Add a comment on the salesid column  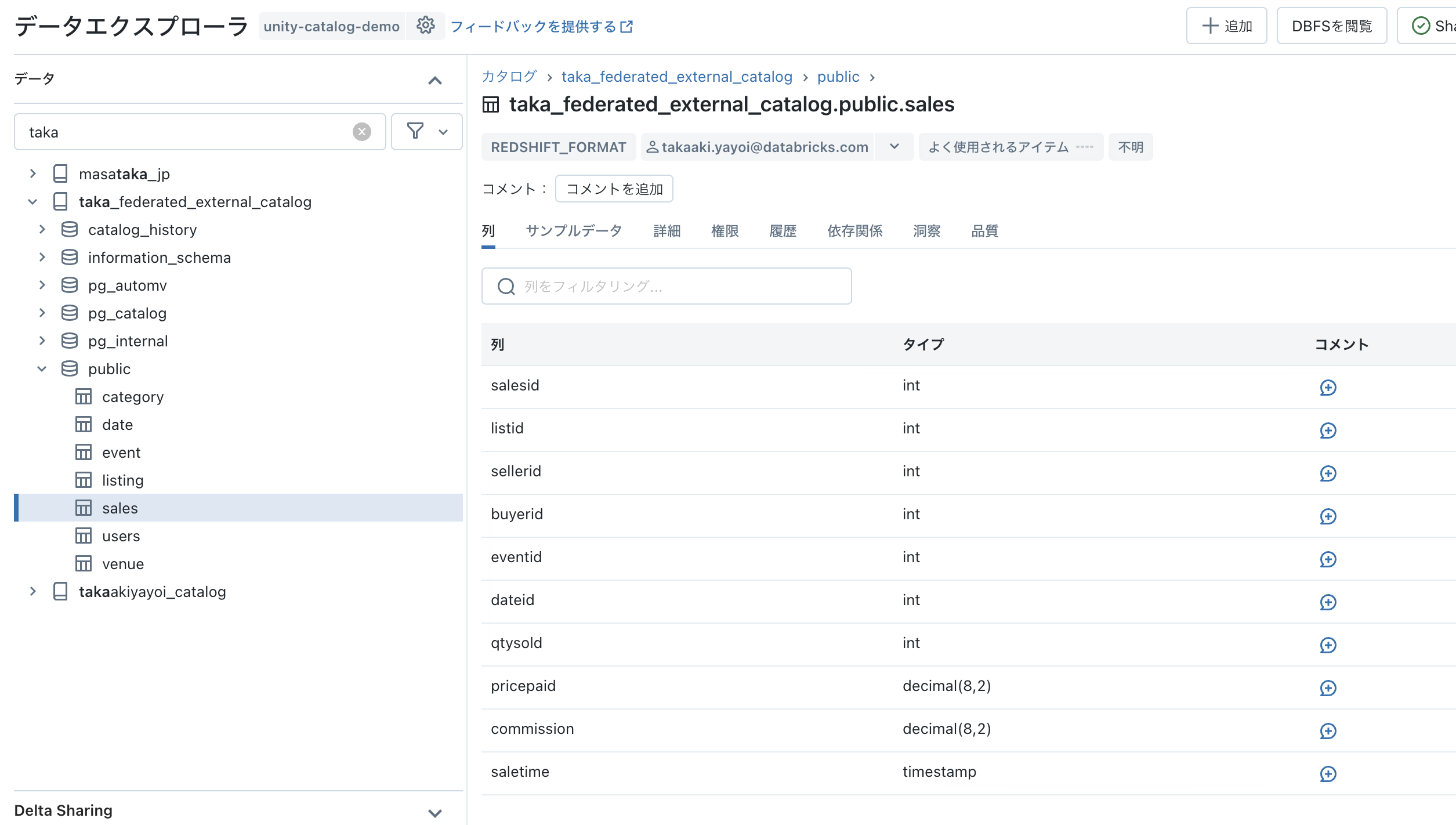pyautogui.click(x=1328, y=388)
